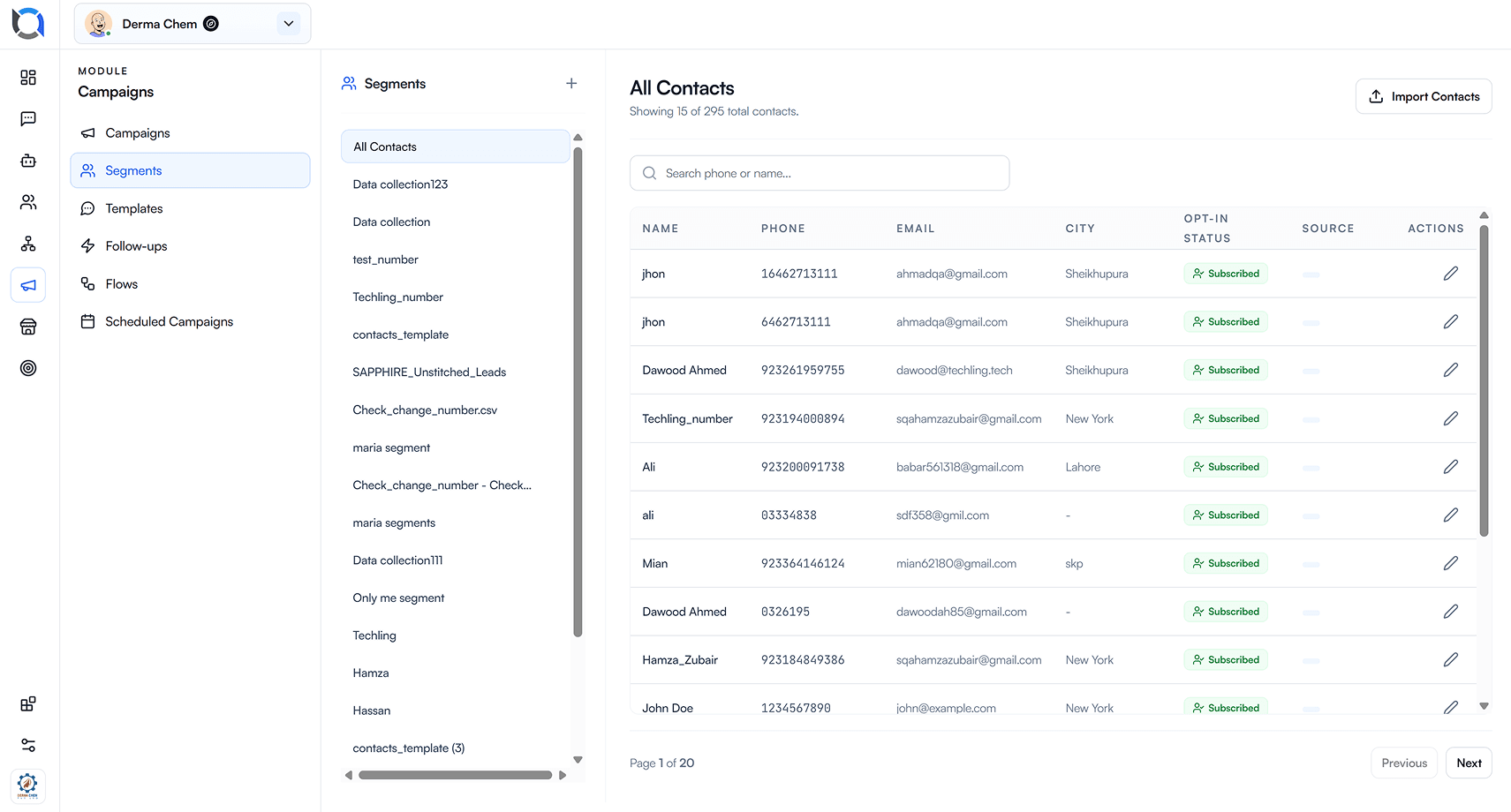The height and width of the screenshot is (812, 1511).
Task: Select the All Contacts segment
Action: click(x=455, y=147)
